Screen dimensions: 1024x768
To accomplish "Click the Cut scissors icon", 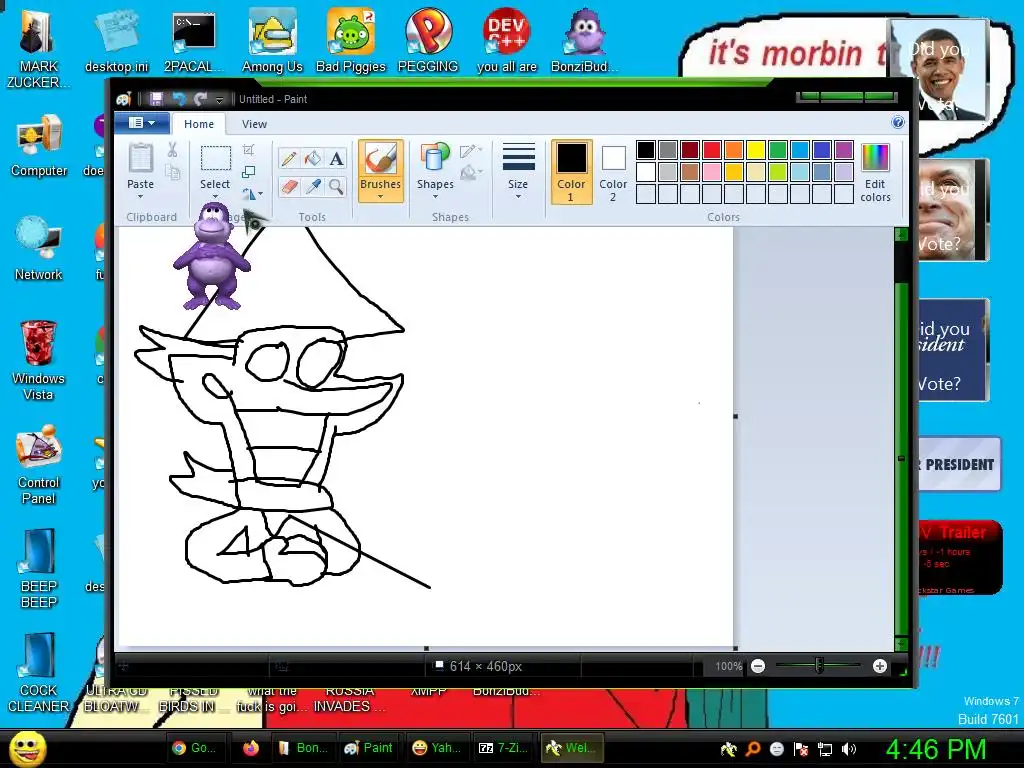I will (x=172, y=150).
